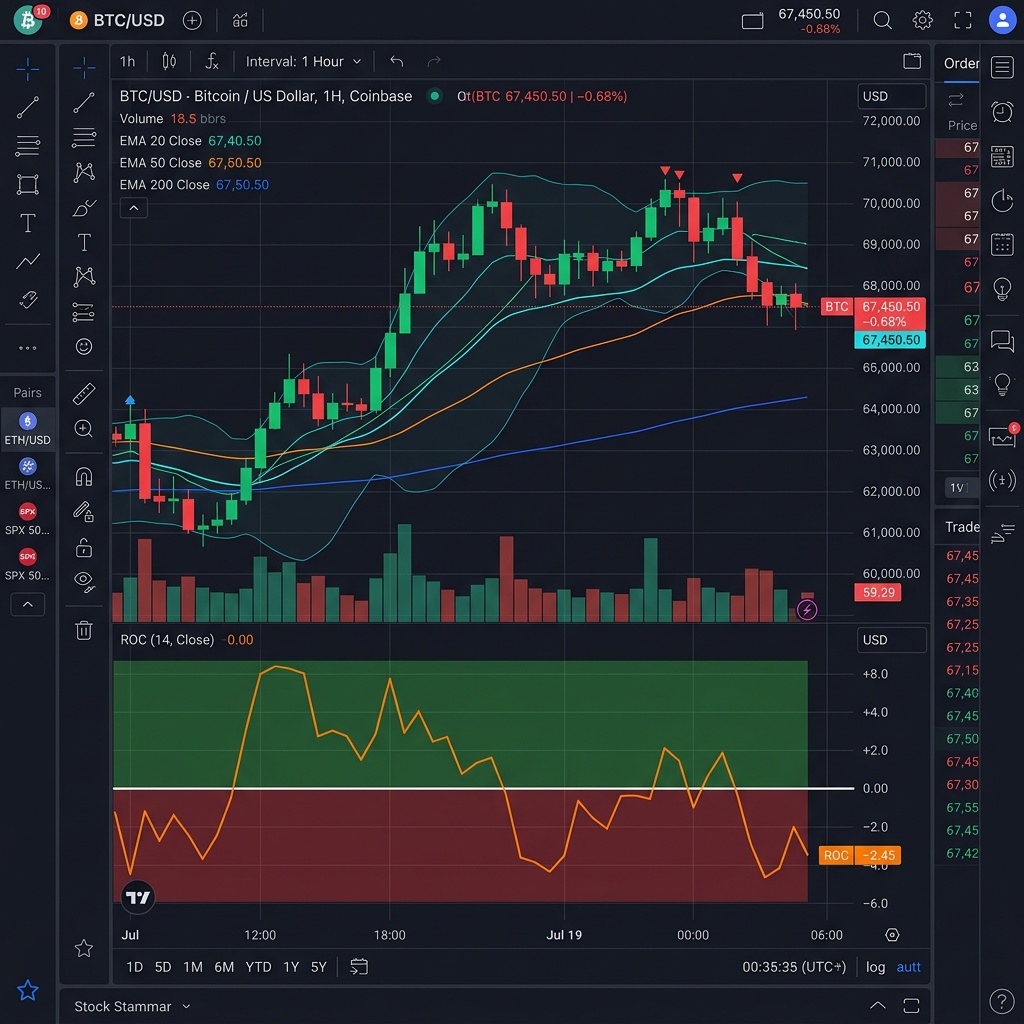Open the chat bubbles icon in right sidebar
The height and width of the screenshot is (1024, 1024).
(x=1002, y=340)
